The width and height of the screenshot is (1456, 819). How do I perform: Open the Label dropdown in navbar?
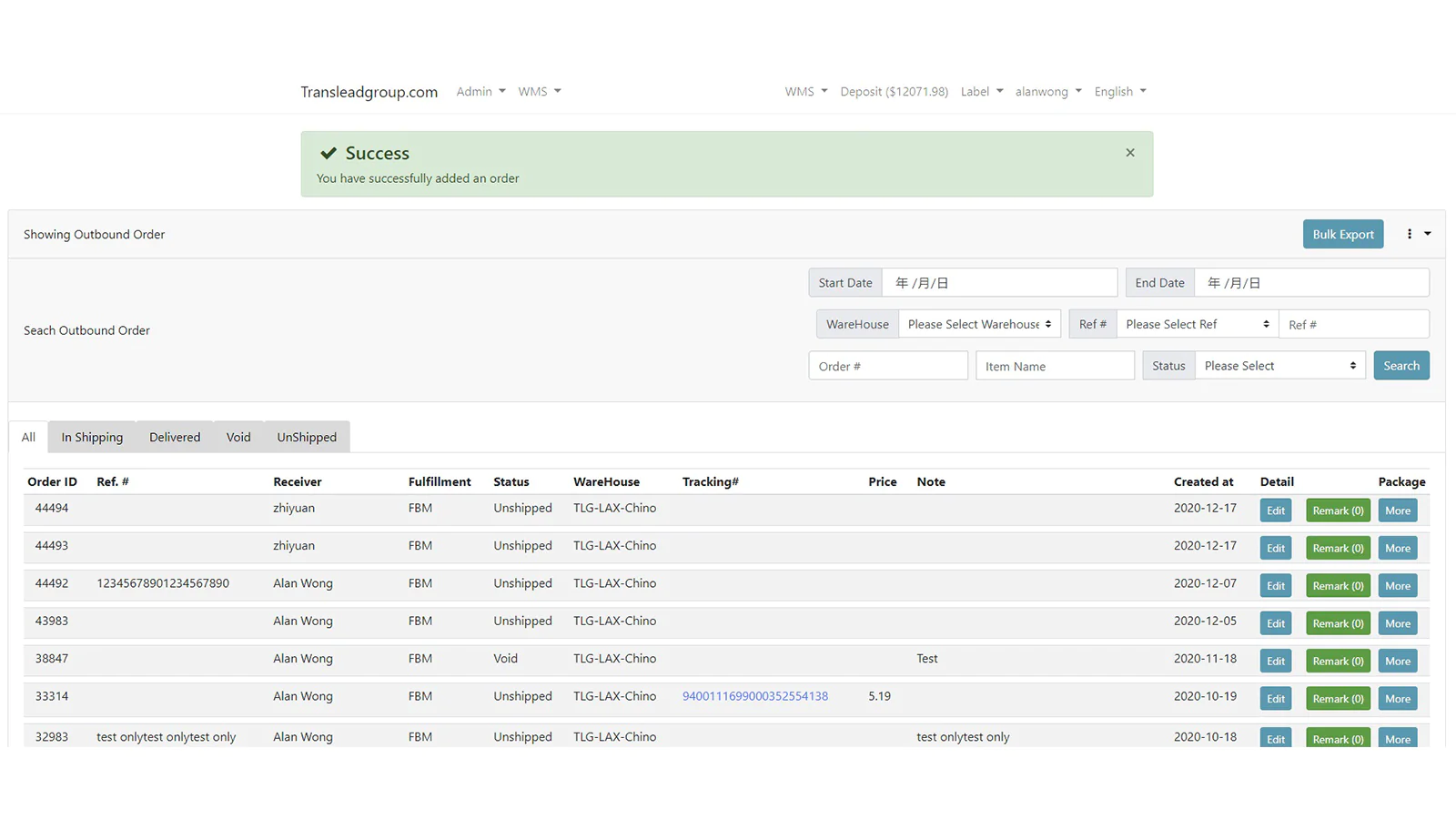click(981, 91)
